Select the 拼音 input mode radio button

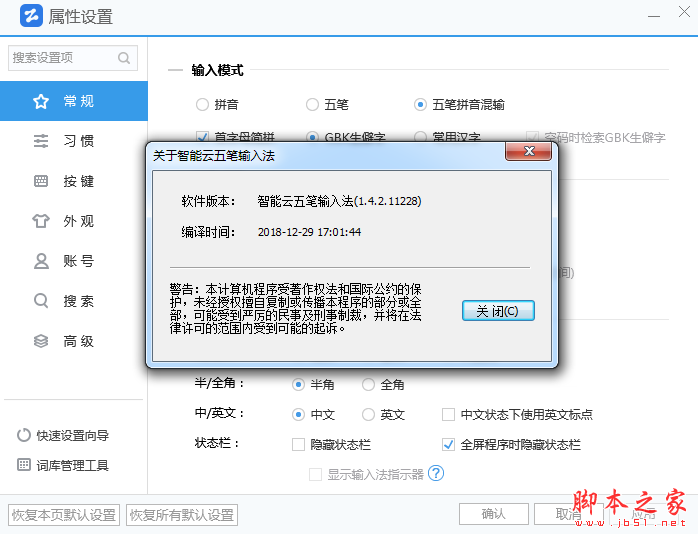[x=202, y=105]
